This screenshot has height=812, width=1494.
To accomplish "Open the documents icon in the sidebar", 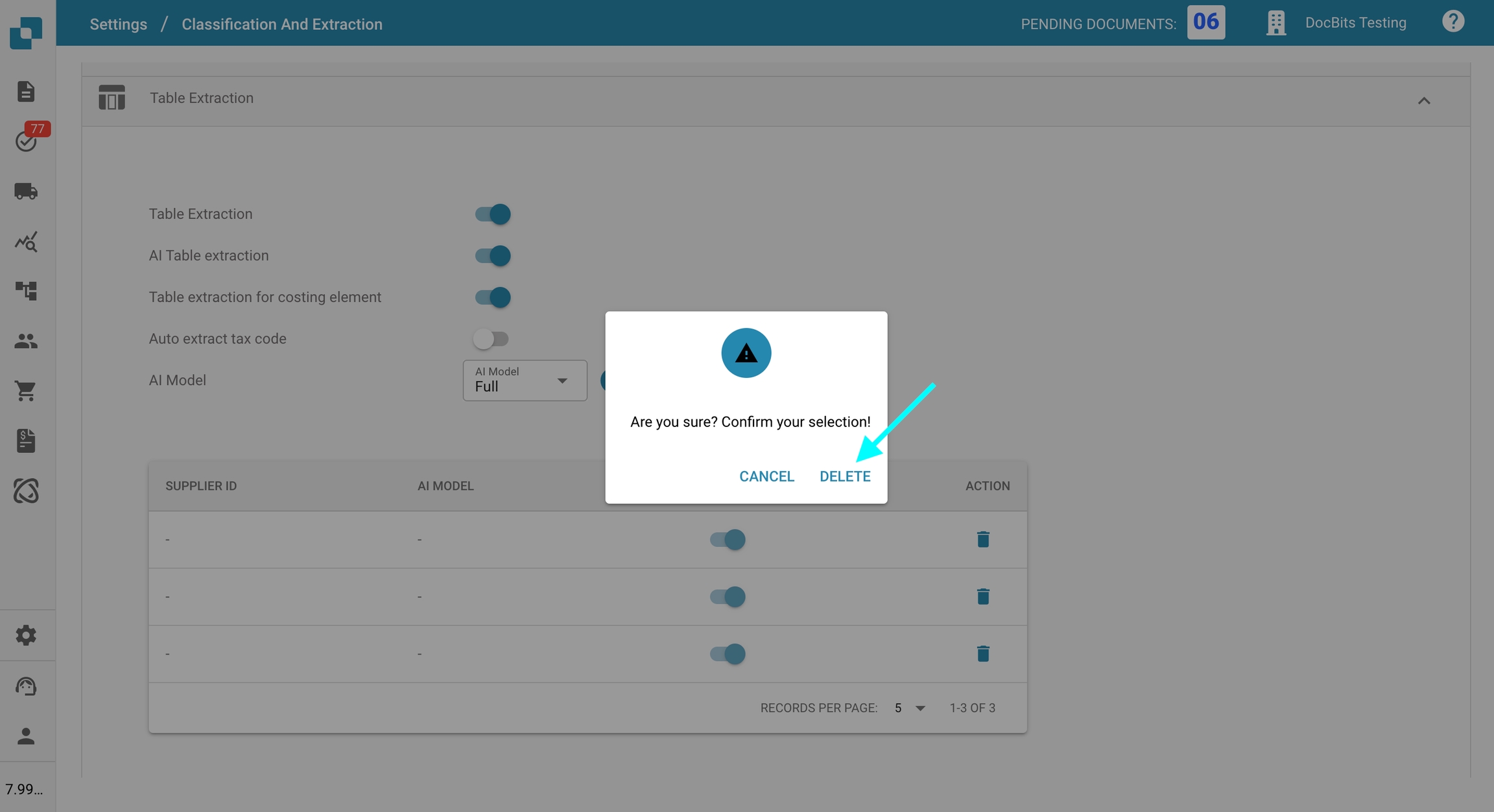I will pos(26,91).
